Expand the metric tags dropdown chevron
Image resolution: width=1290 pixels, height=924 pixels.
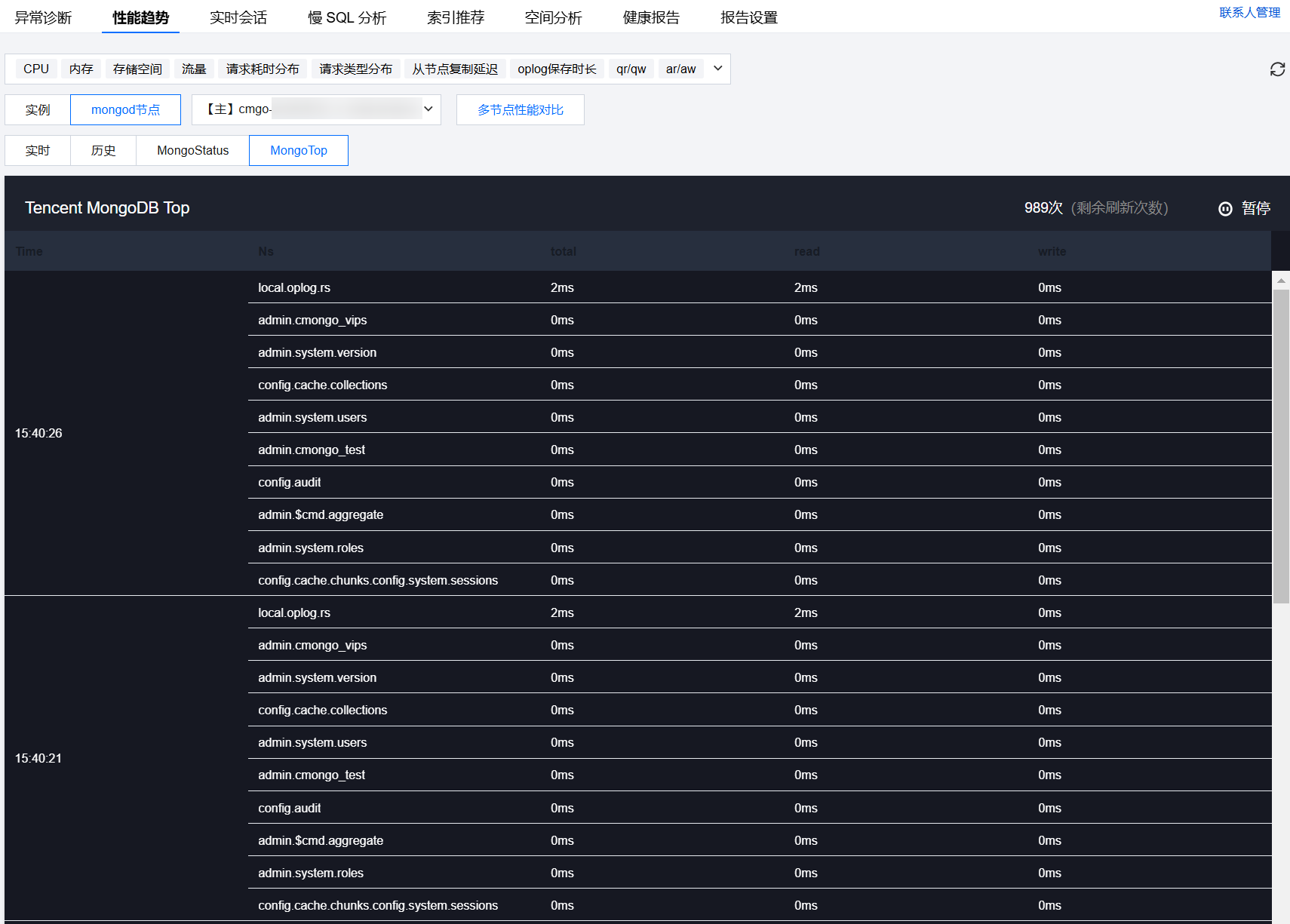717,69
